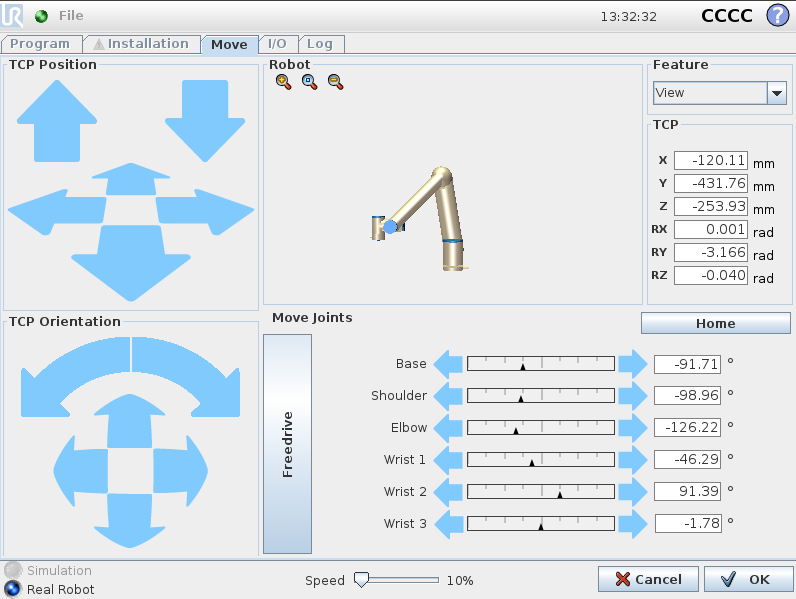
Task: Click the Home button
Action: [715, 323]
